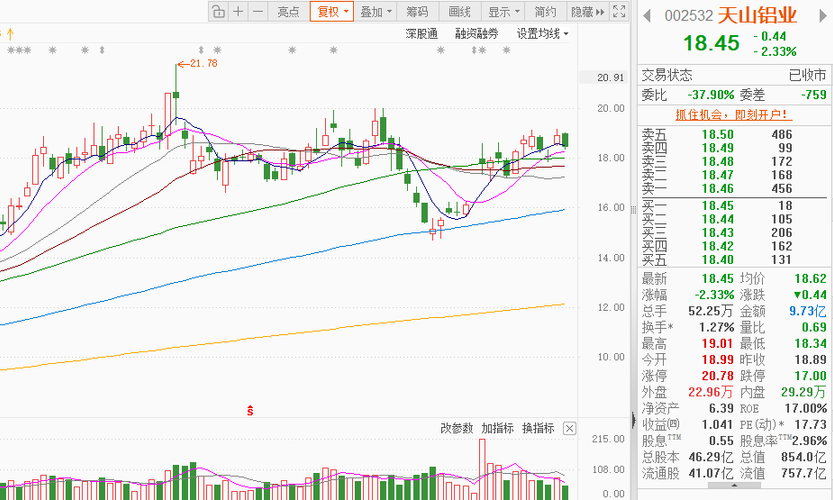The height and width of the screenshot is (500, 833).
Task: Switch to 简约 simple mode
Action: (x=545, y=11)
